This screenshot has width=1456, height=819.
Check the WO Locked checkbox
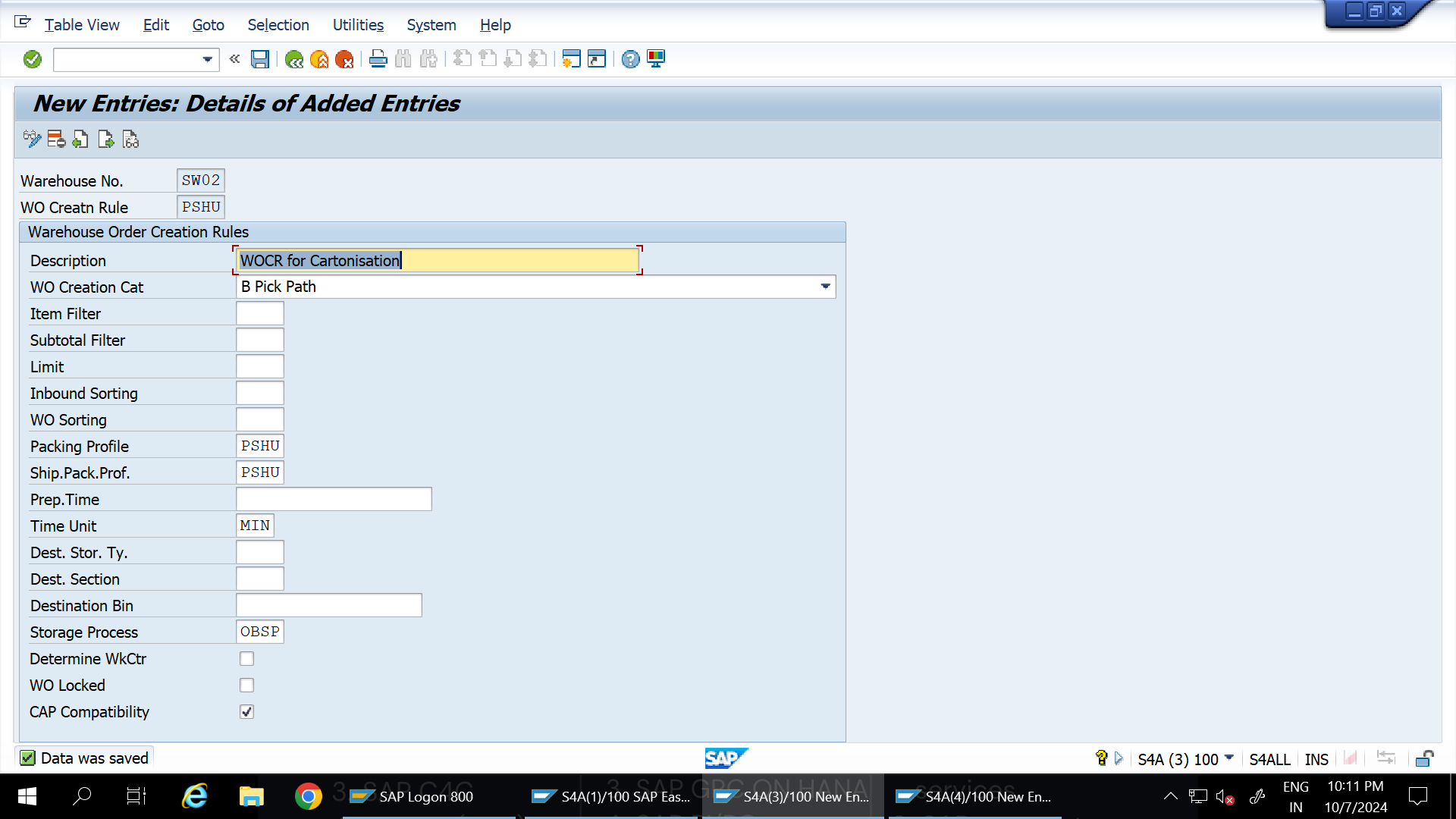tap(246, 685)
